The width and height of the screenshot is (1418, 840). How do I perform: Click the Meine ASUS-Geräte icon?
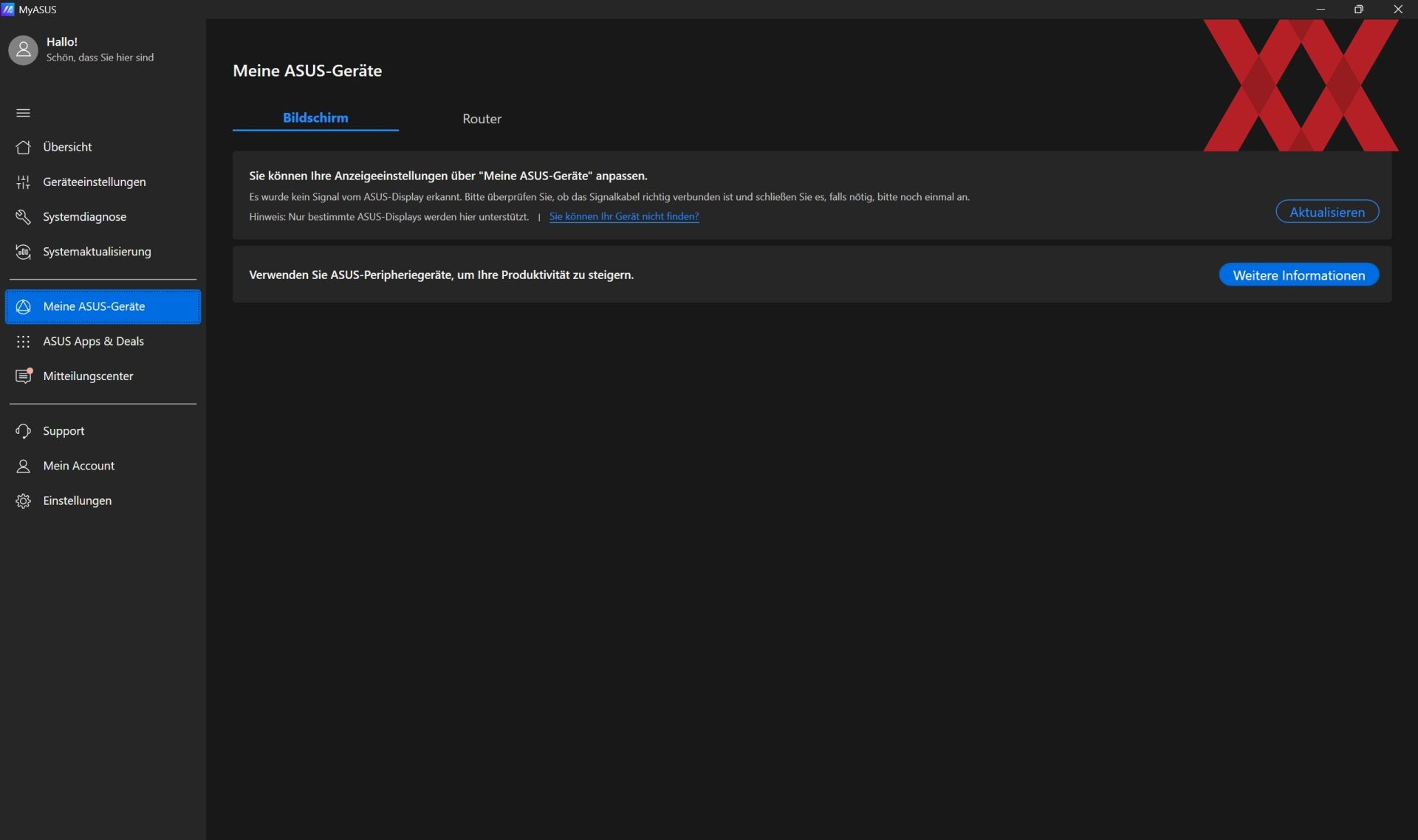click(x=23, y=306)
